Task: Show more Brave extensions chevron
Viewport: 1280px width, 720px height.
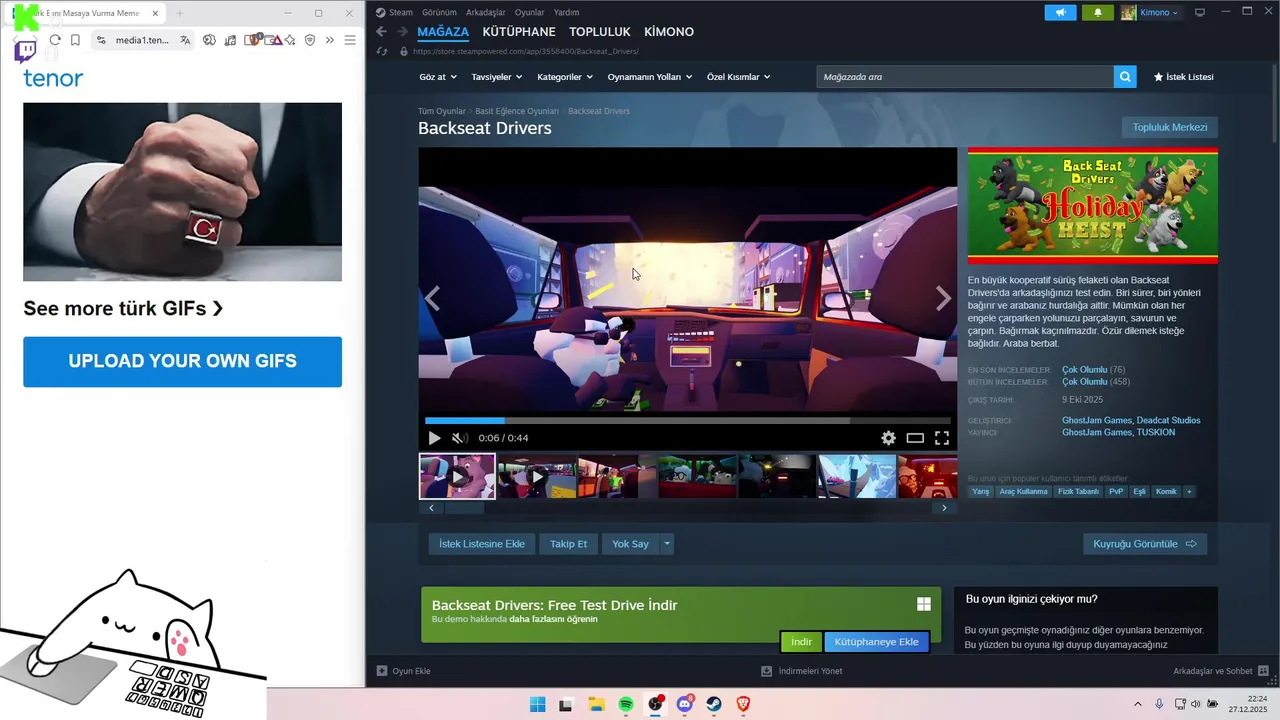Action: tap(330, 40)
